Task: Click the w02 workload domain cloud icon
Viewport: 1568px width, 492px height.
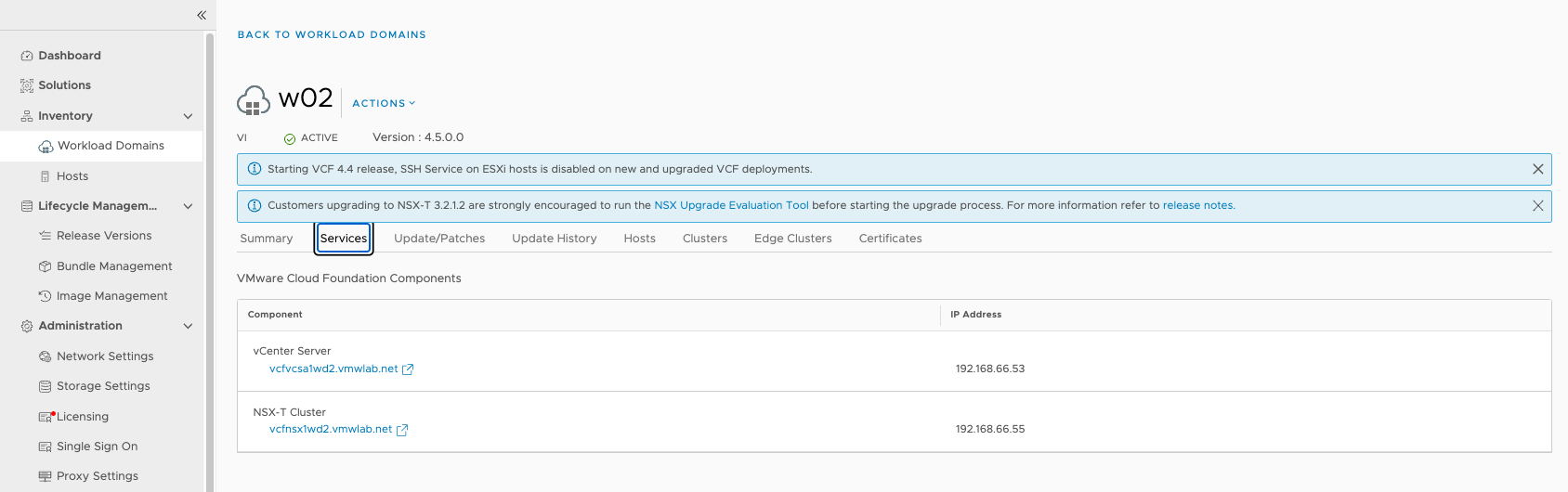Action: (254, 100)
